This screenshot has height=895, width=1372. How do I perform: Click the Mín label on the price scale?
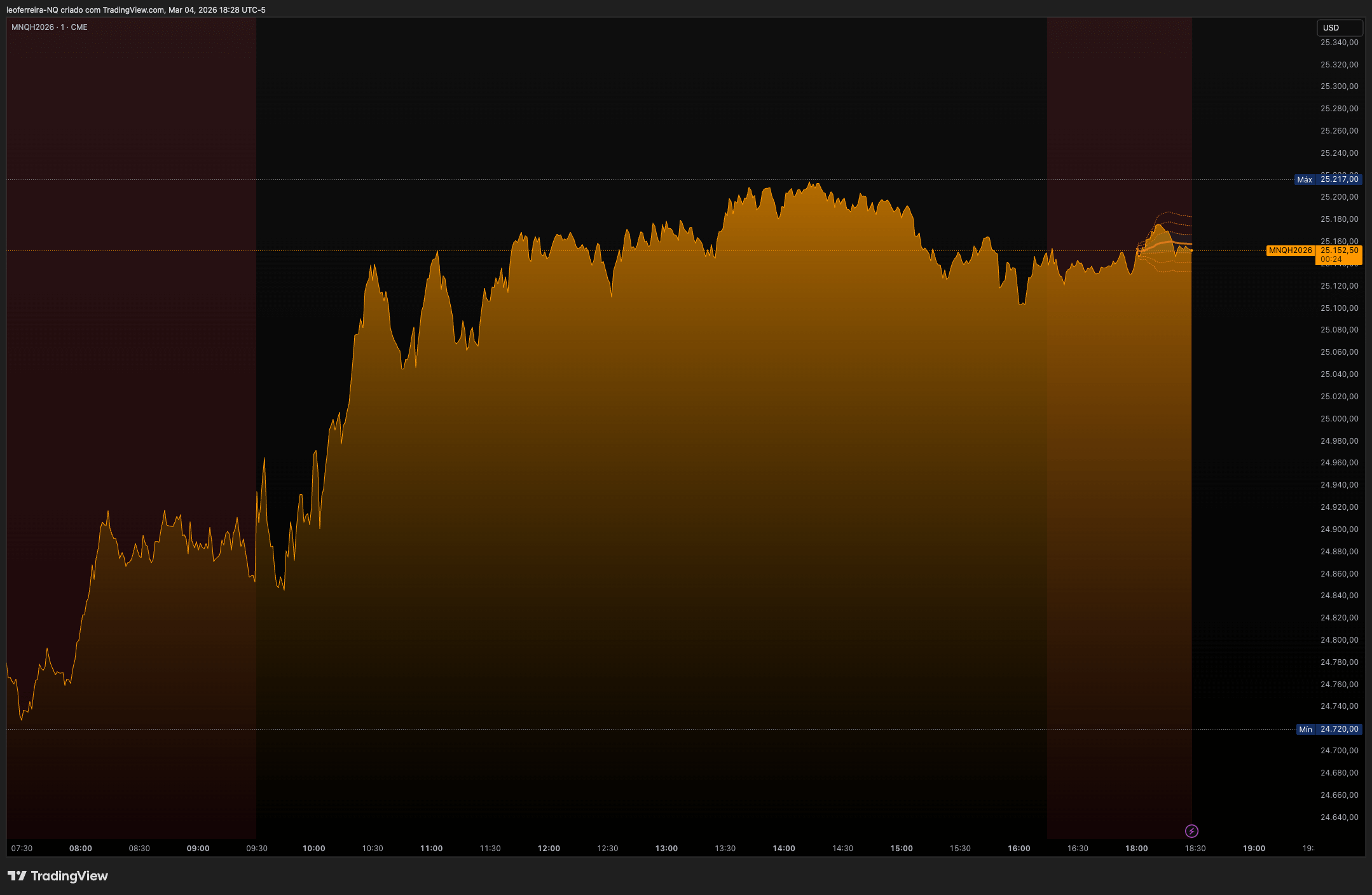coord(1305,730)
